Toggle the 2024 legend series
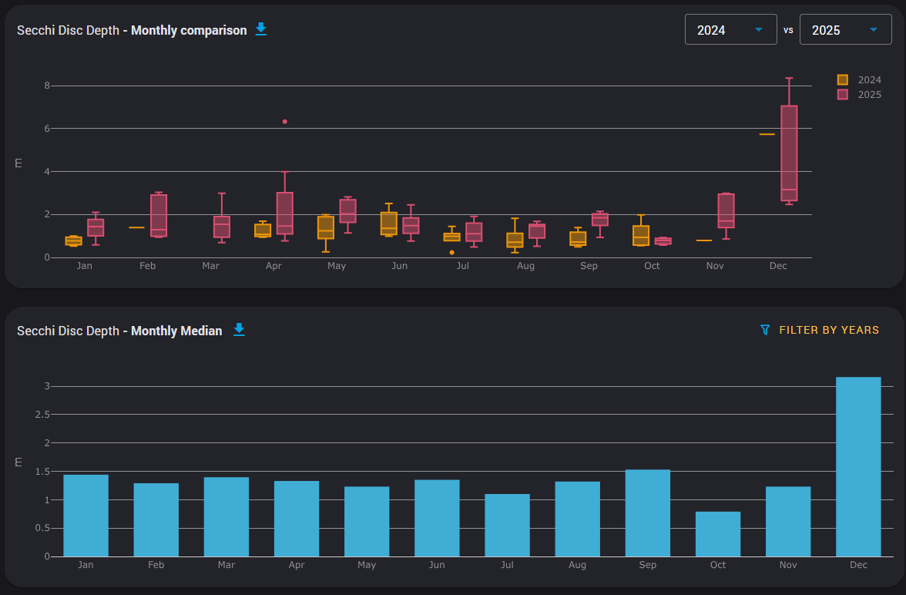This screenshot has width=906, height=595. pyautogui.click(x=859, y=80)
